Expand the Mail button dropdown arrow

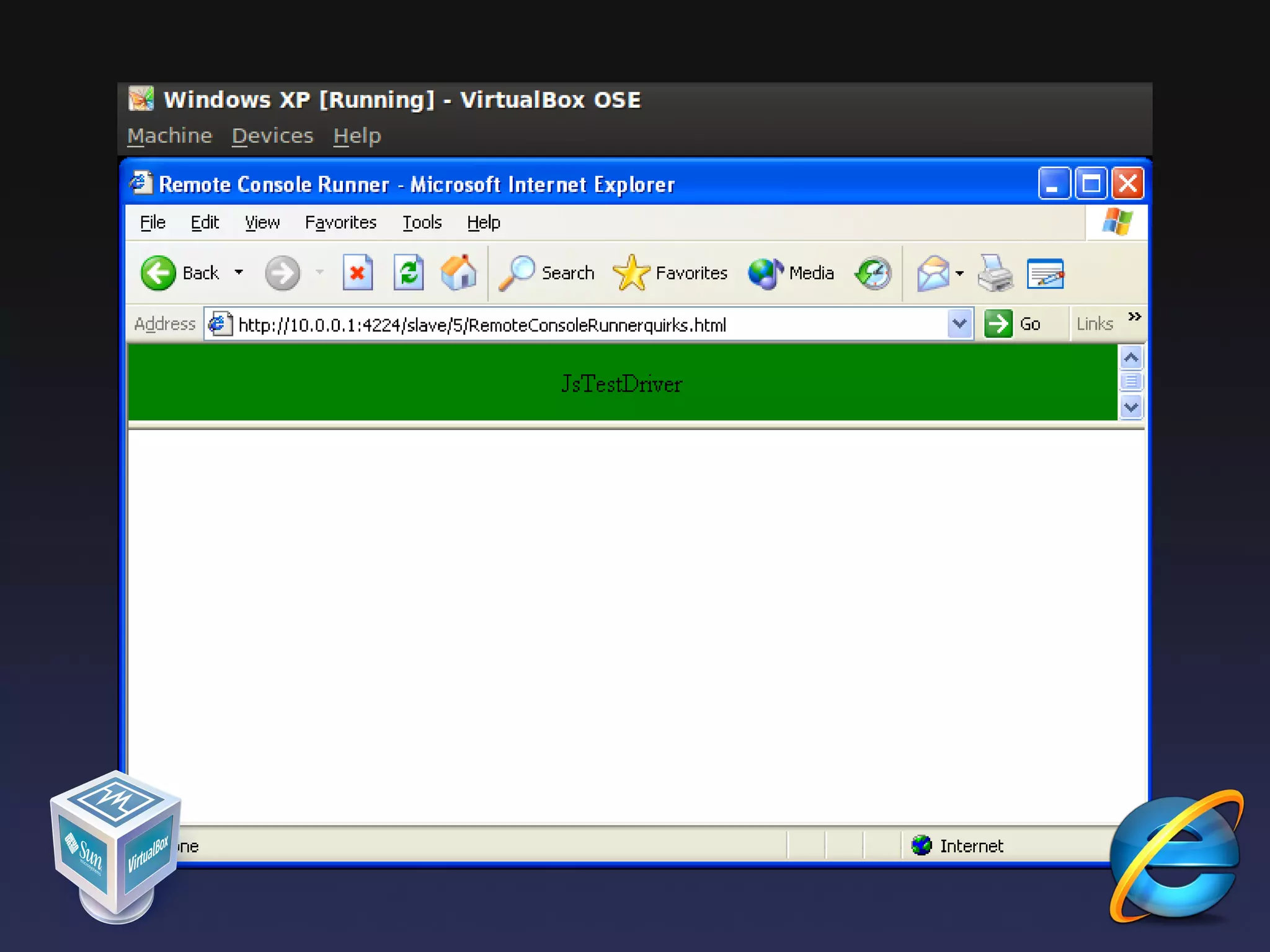click(960, 273)
